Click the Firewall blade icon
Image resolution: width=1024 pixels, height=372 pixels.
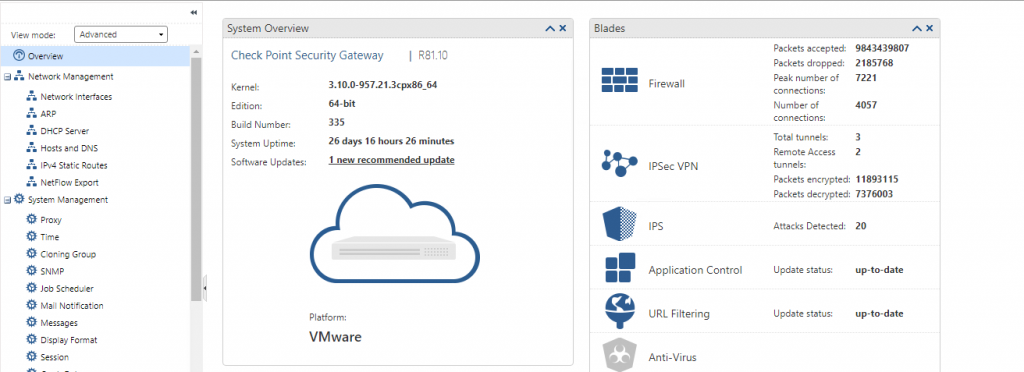(619, 80)
